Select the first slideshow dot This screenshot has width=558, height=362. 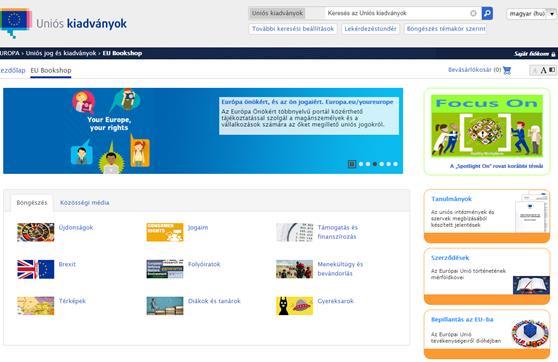click(x=361, y=164)
